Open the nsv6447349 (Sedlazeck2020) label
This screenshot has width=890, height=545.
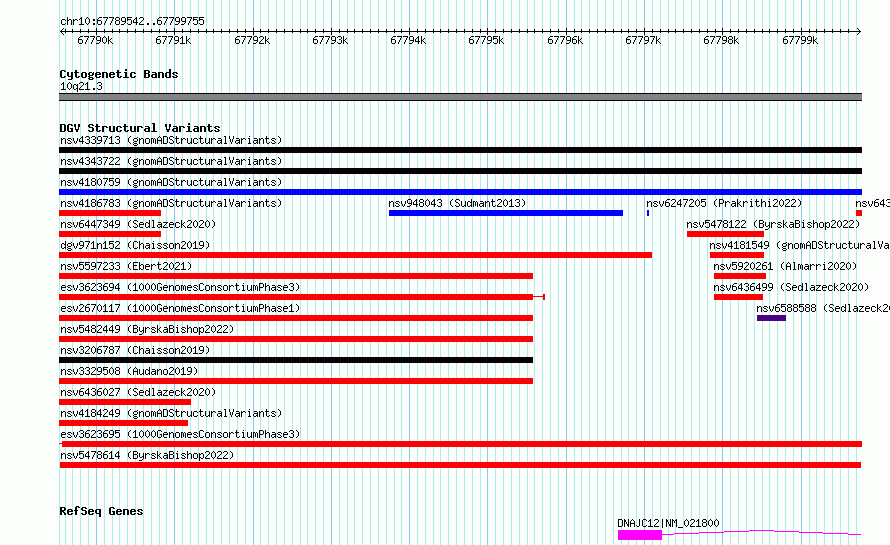click(x=138, y=224)
